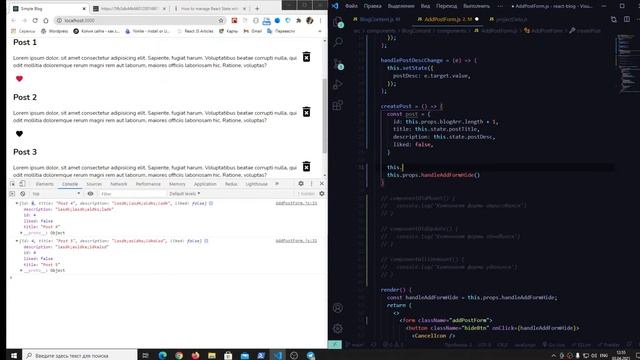This screenshot has width=640, height=360.
Task: Open VS Code Source Control icon
Action: point(338,64)
